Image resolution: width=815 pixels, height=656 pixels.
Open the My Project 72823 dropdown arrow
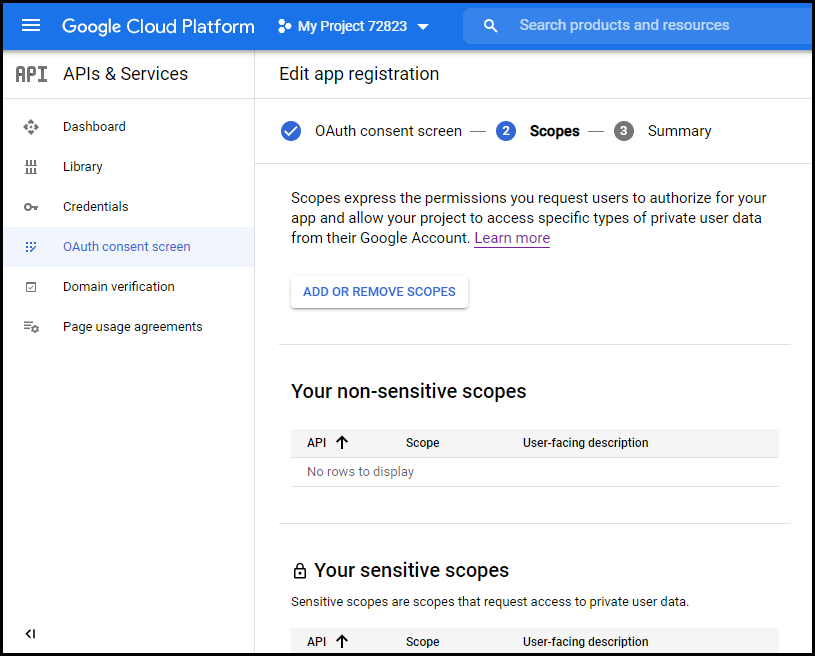point(423,27)
